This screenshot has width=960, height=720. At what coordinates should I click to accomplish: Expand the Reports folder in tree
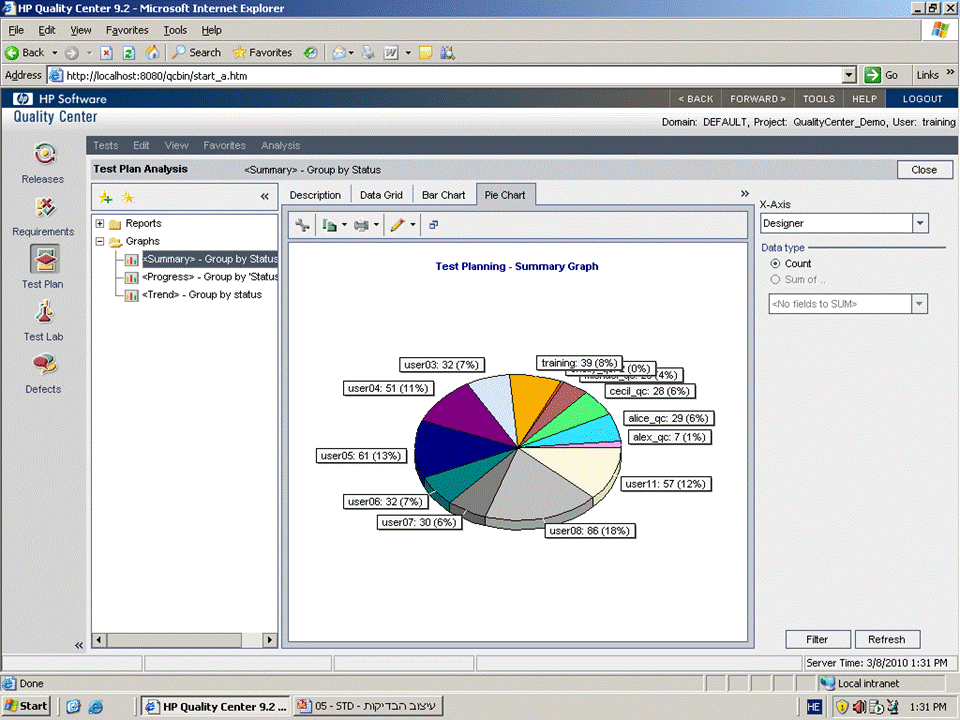(100, 223)
